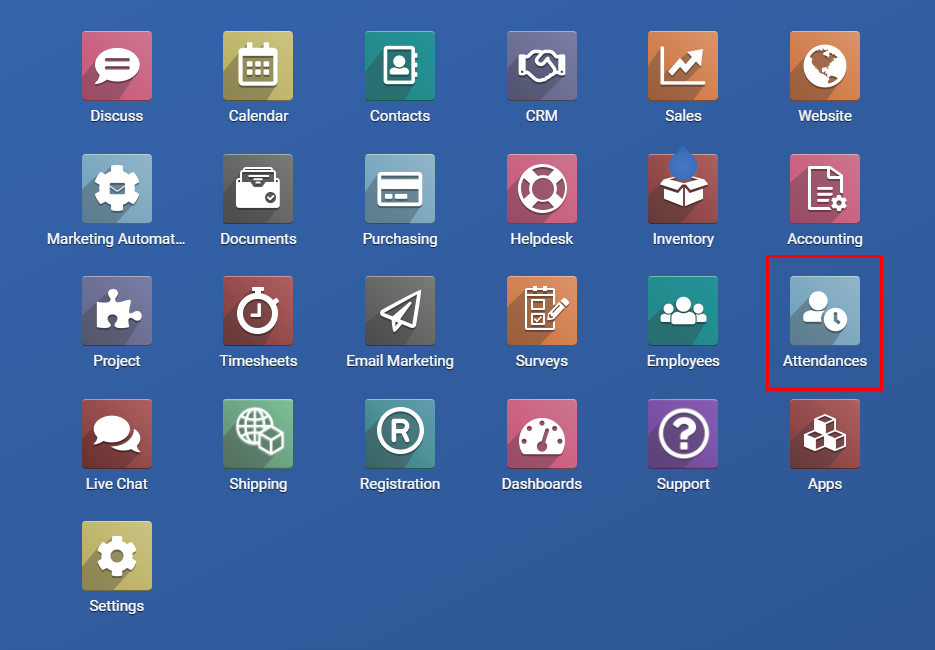Open the Discuss app icon

click(x=117, y=66)
